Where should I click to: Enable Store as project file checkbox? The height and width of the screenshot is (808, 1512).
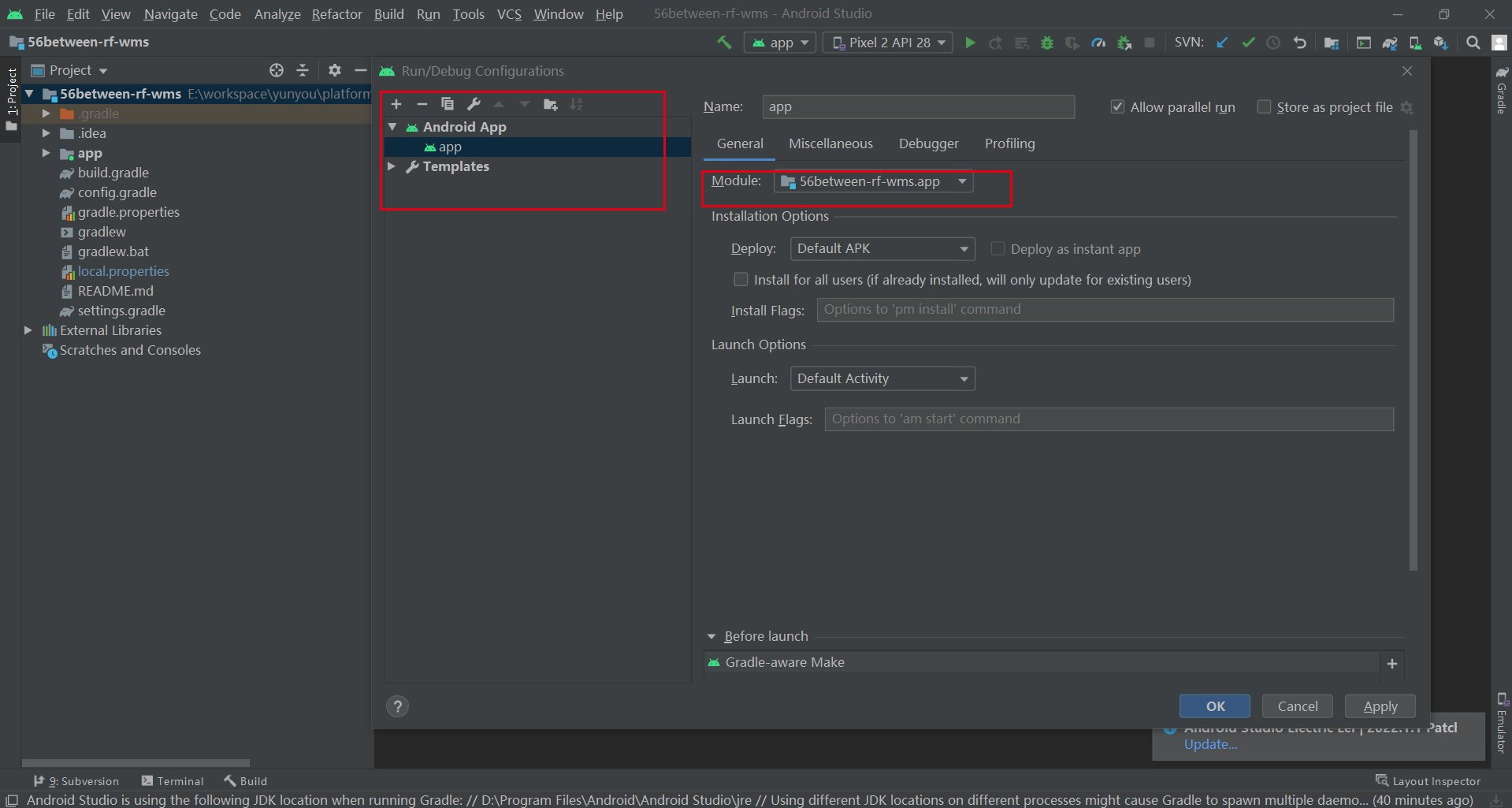click(1264, 106)
